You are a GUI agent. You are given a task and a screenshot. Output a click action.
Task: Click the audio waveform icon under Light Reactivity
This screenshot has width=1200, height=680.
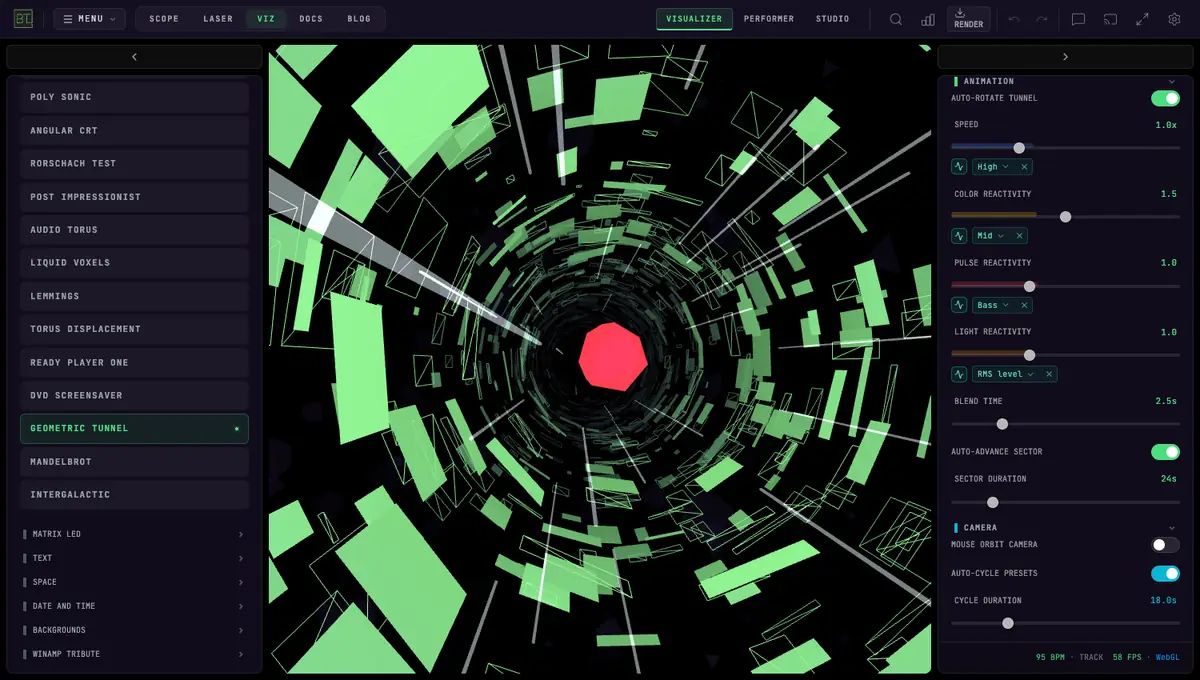959,374
